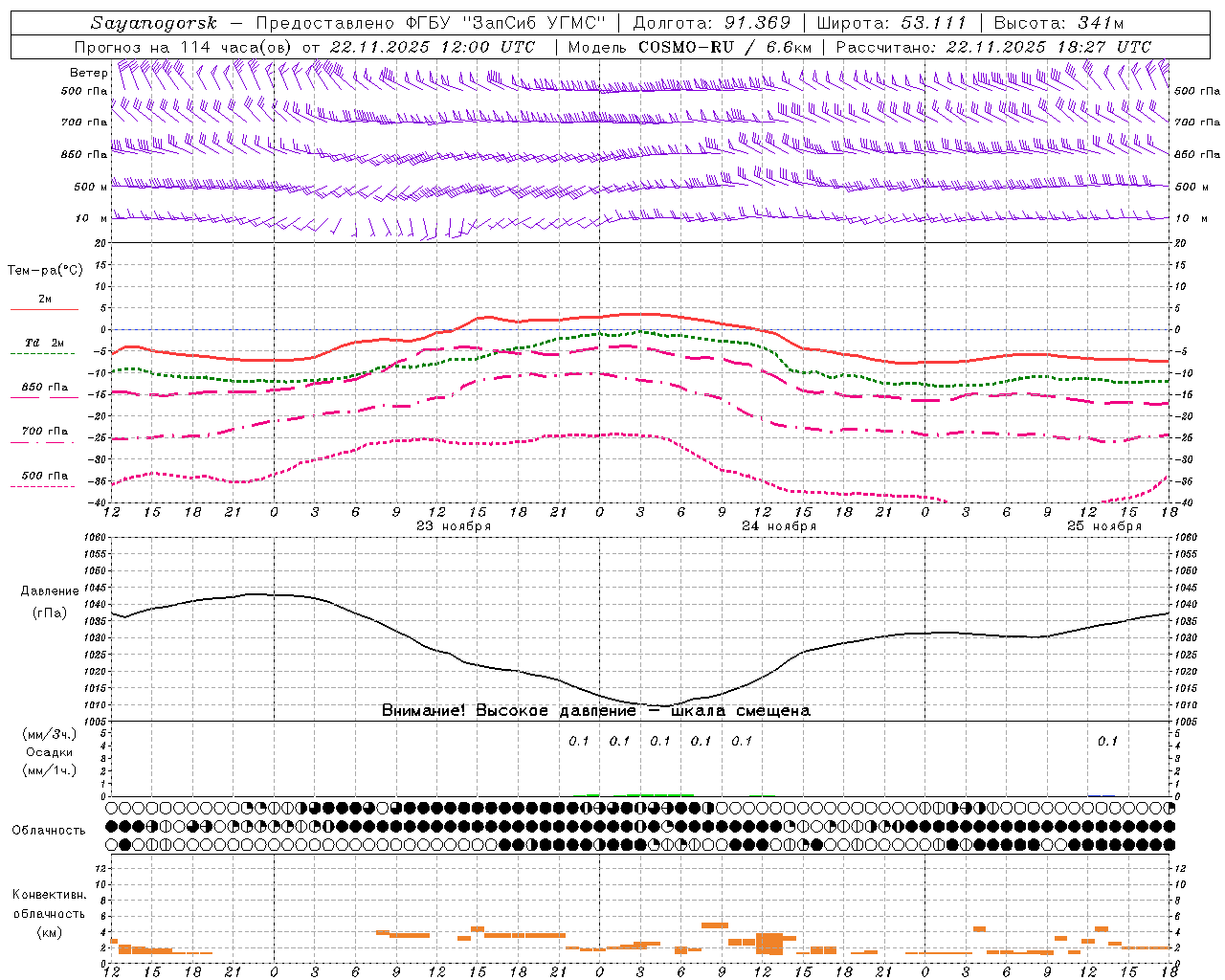Click the '23 ноября' date label
Image resolution: width=1225 pixels, height=980 pixels.
pyautogui.click(x=454, y=526)
